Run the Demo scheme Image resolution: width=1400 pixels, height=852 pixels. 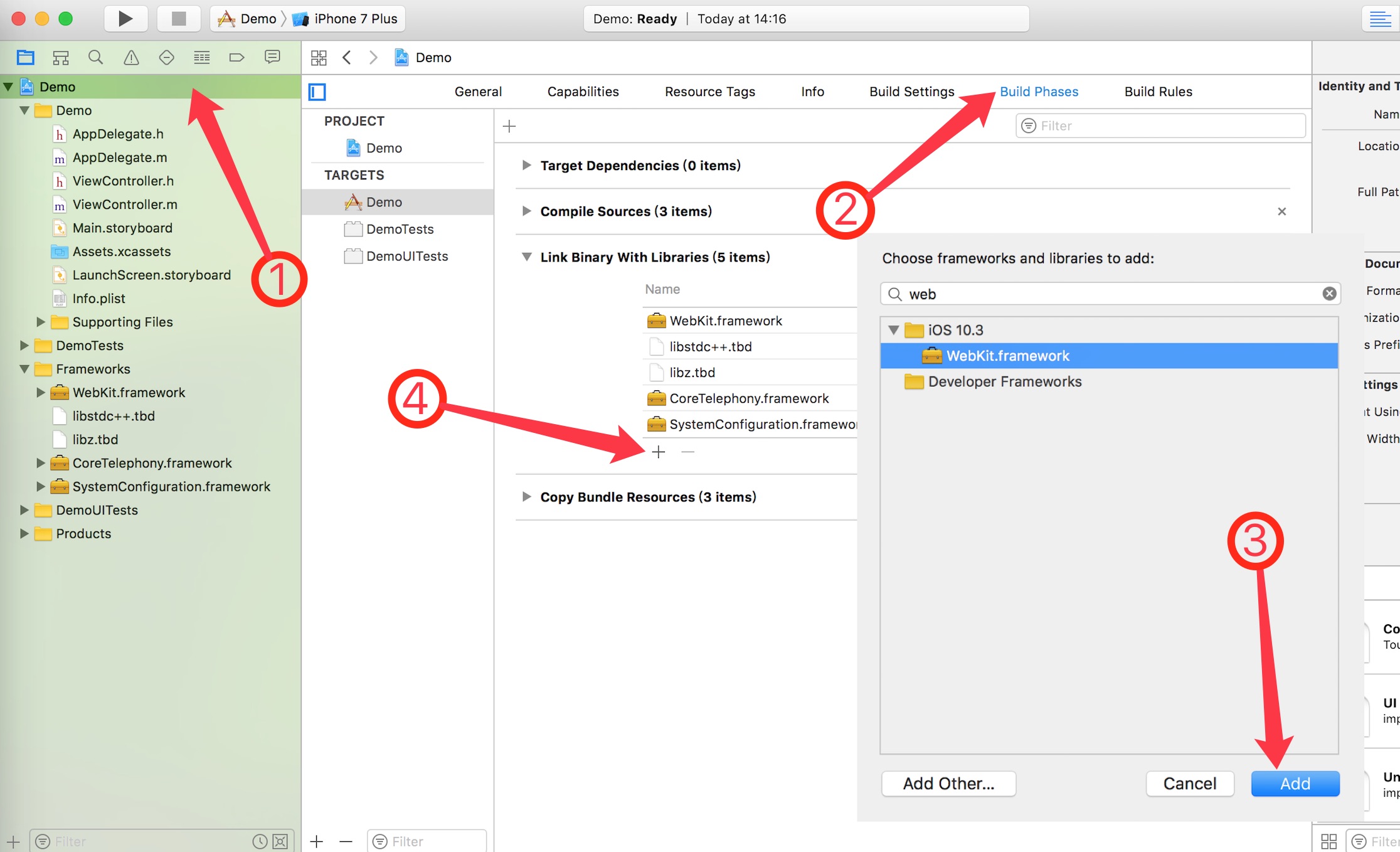(125, 19)
